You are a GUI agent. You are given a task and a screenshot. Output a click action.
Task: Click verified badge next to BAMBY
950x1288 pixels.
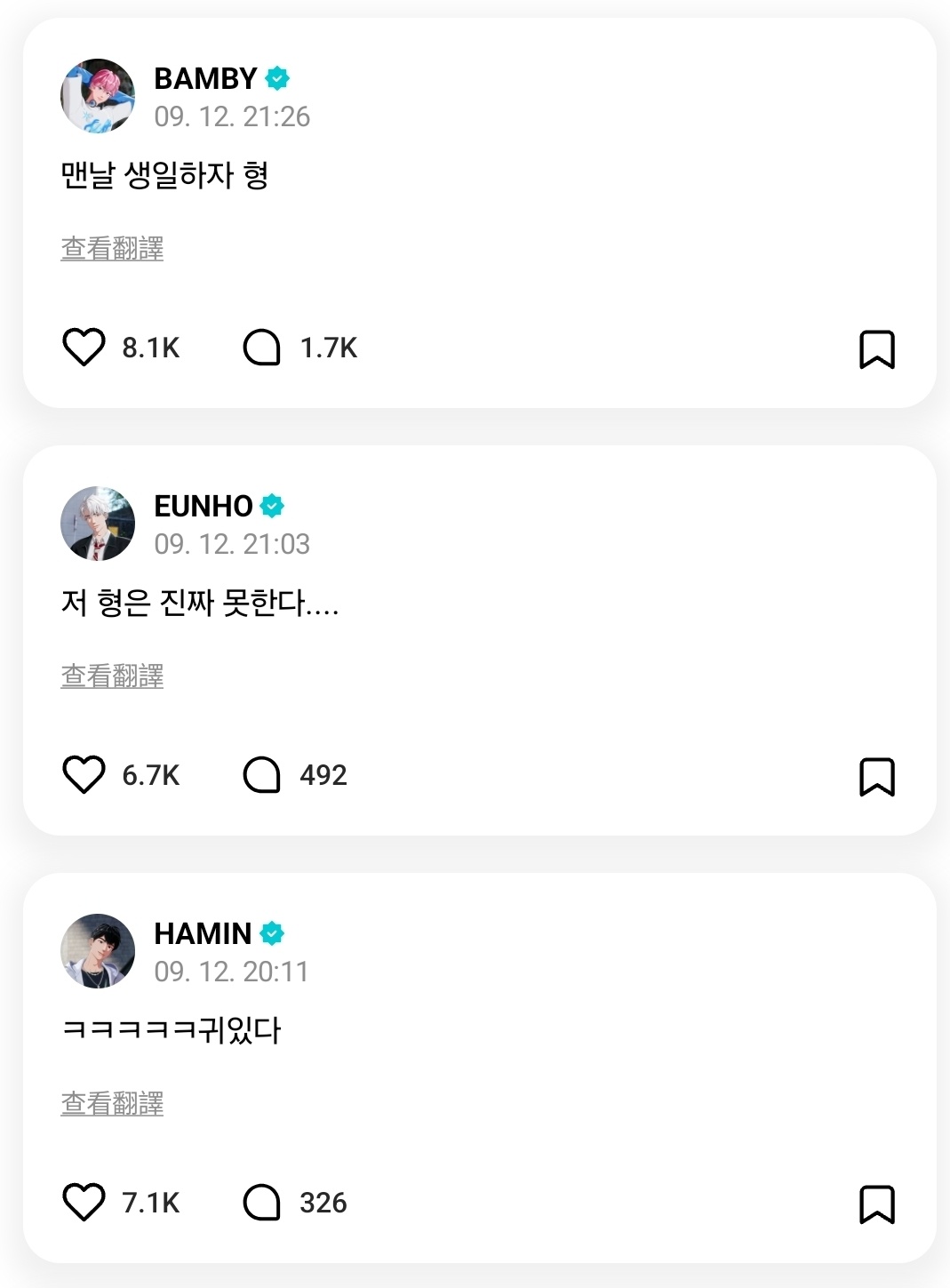(277, 78)
